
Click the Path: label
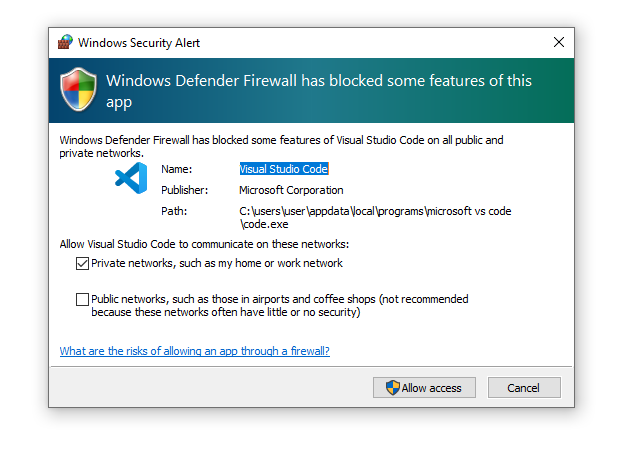(x=174, y=211)
